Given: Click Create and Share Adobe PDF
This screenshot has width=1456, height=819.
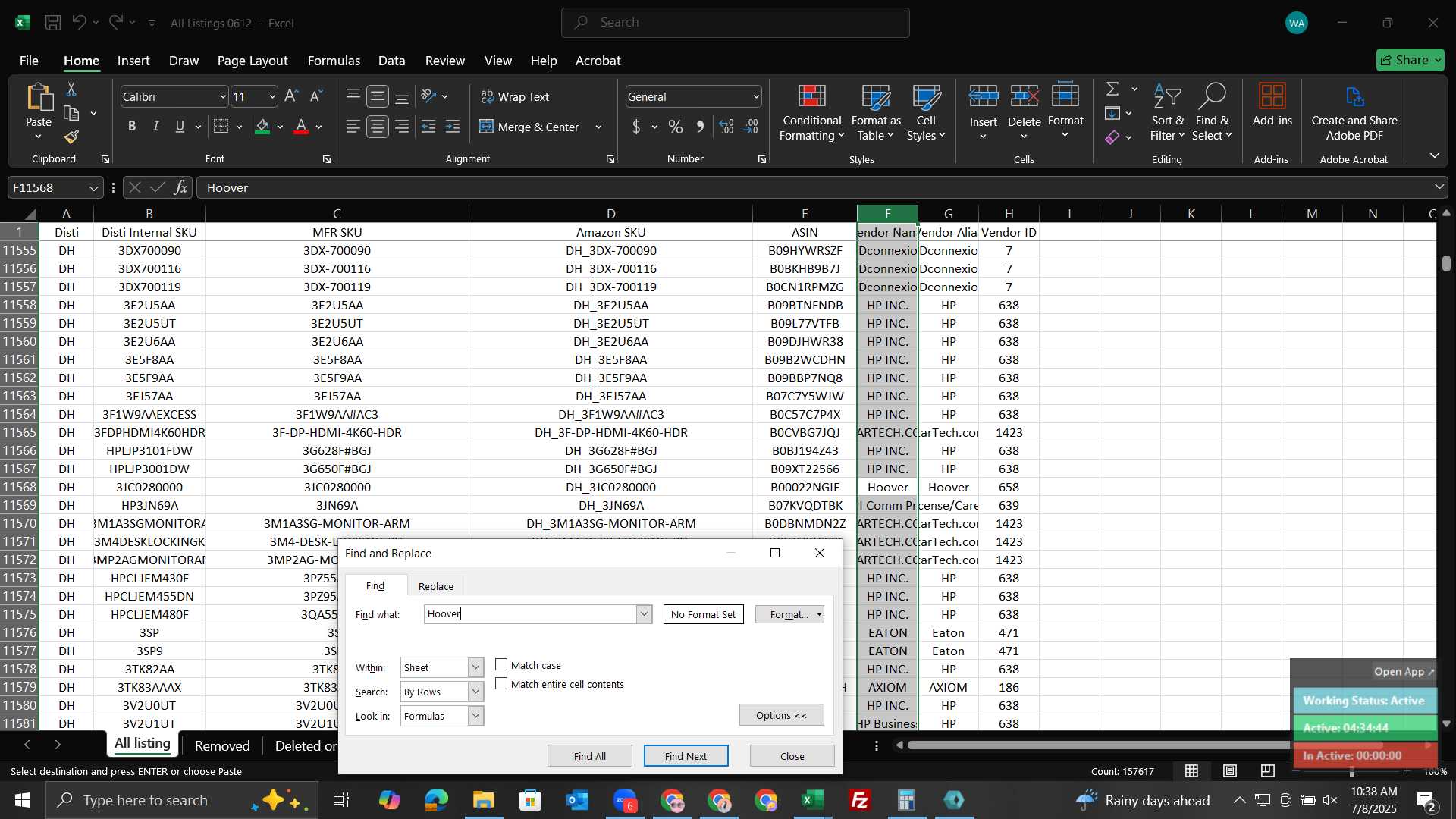Looking at the screenshot, I should (1354, 112).
